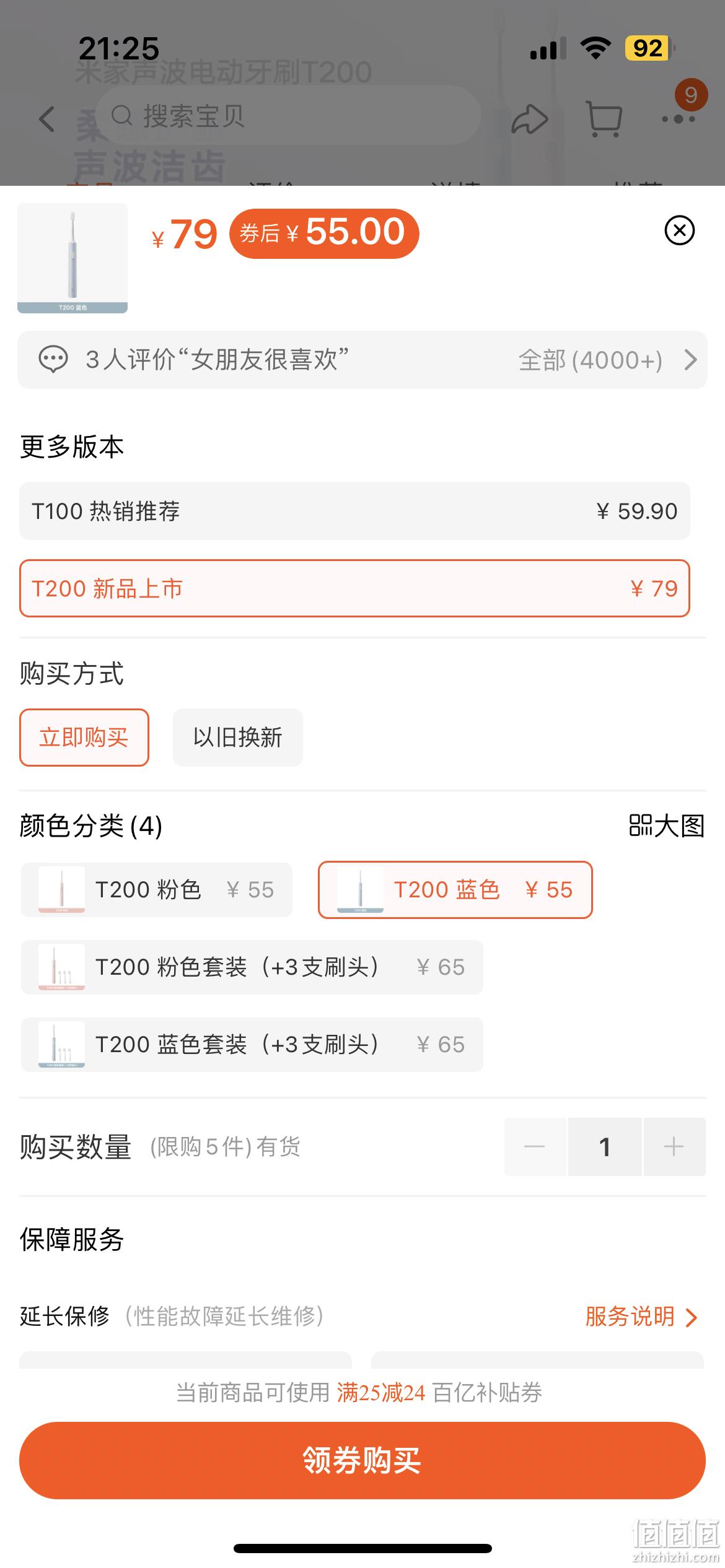
Task: Select T200 粉色 color option
Action: [x=157, y=890]
